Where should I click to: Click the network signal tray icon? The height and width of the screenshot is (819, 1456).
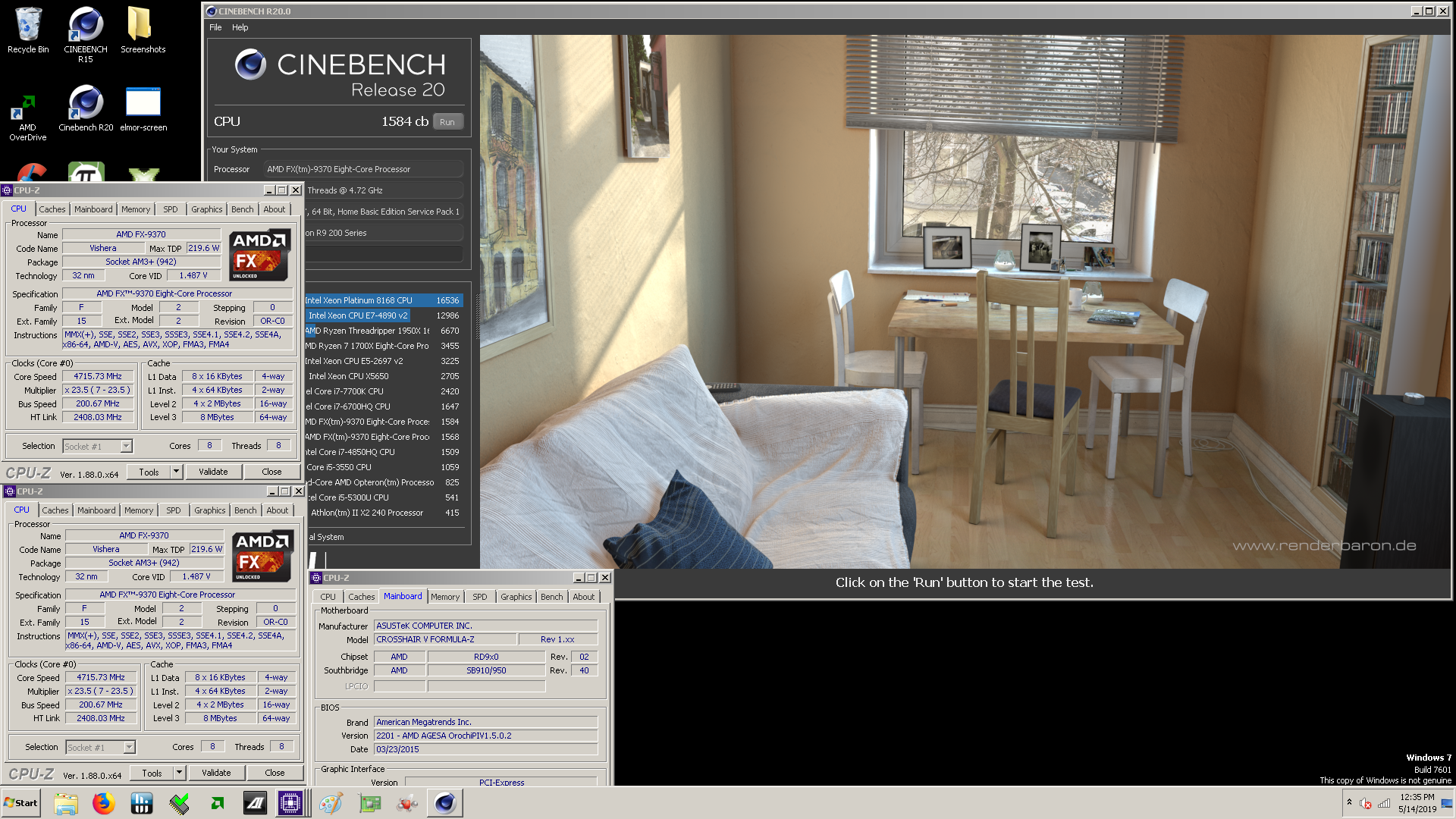[1384, 803]
